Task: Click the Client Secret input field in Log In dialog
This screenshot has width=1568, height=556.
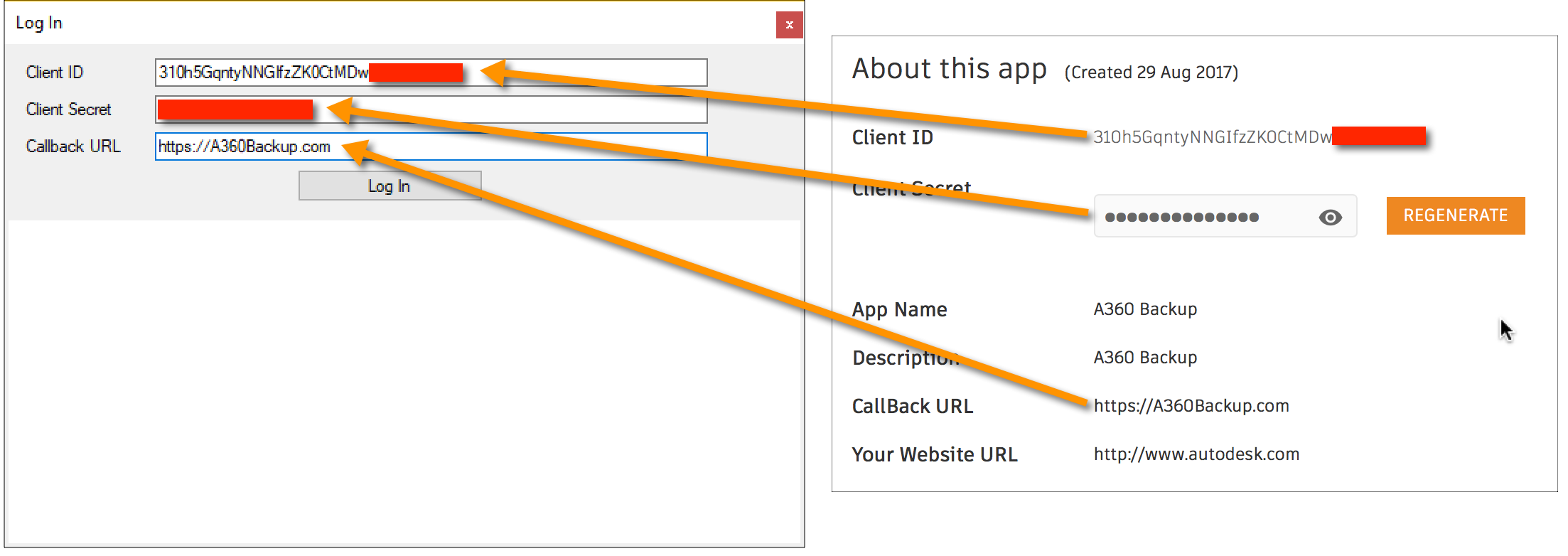Action: click(431, 109)
